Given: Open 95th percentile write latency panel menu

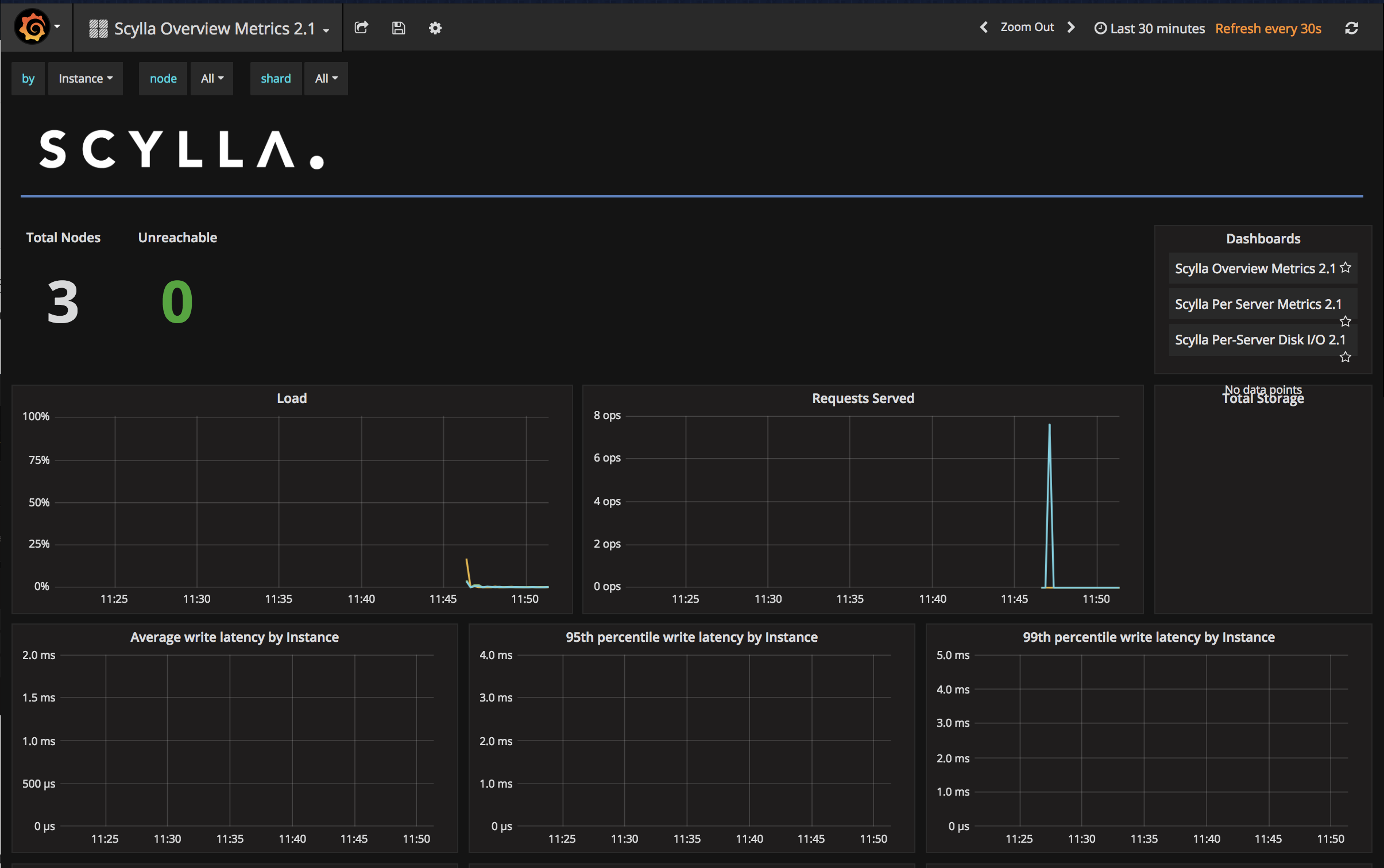Looking at the screenshot, I should coord(692,637).
